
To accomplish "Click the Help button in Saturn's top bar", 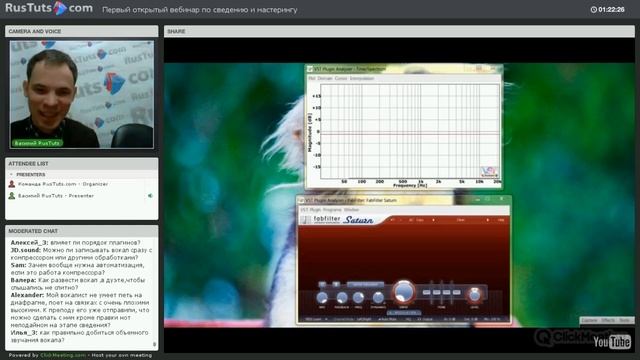I will tap(501, 220).
